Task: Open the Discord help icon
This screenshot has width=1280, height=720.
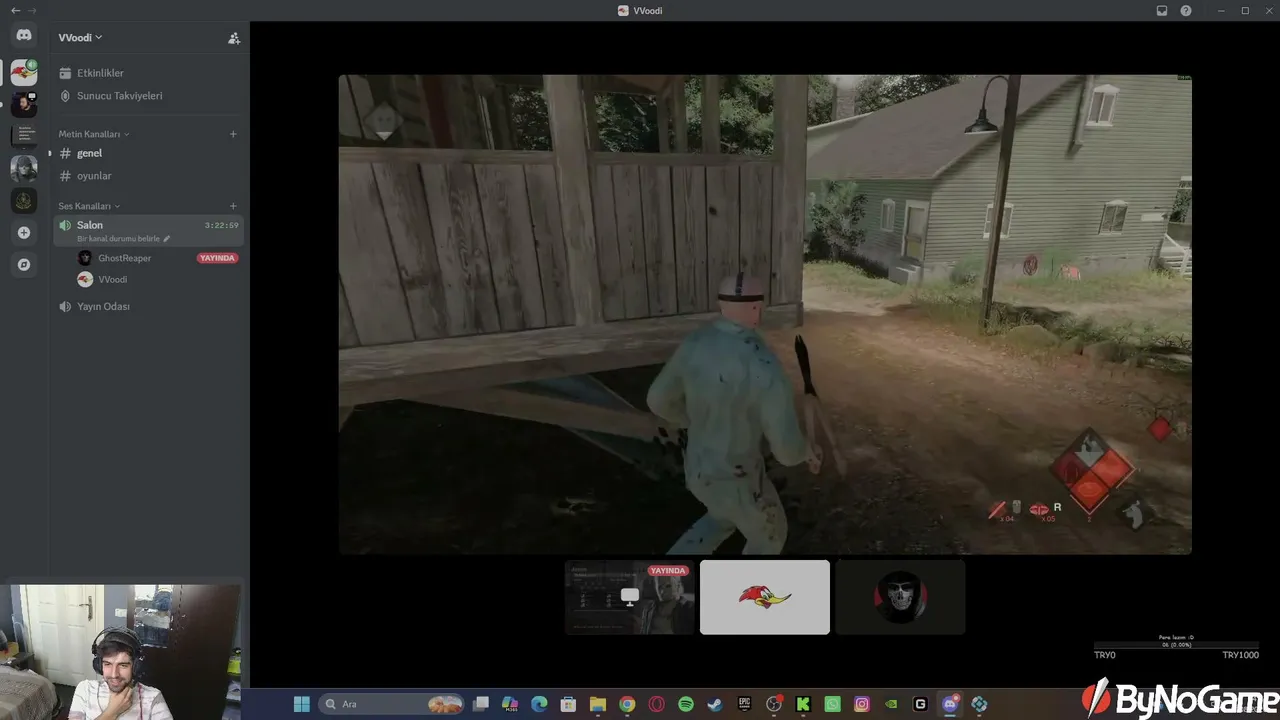Action: point(1186,11)
